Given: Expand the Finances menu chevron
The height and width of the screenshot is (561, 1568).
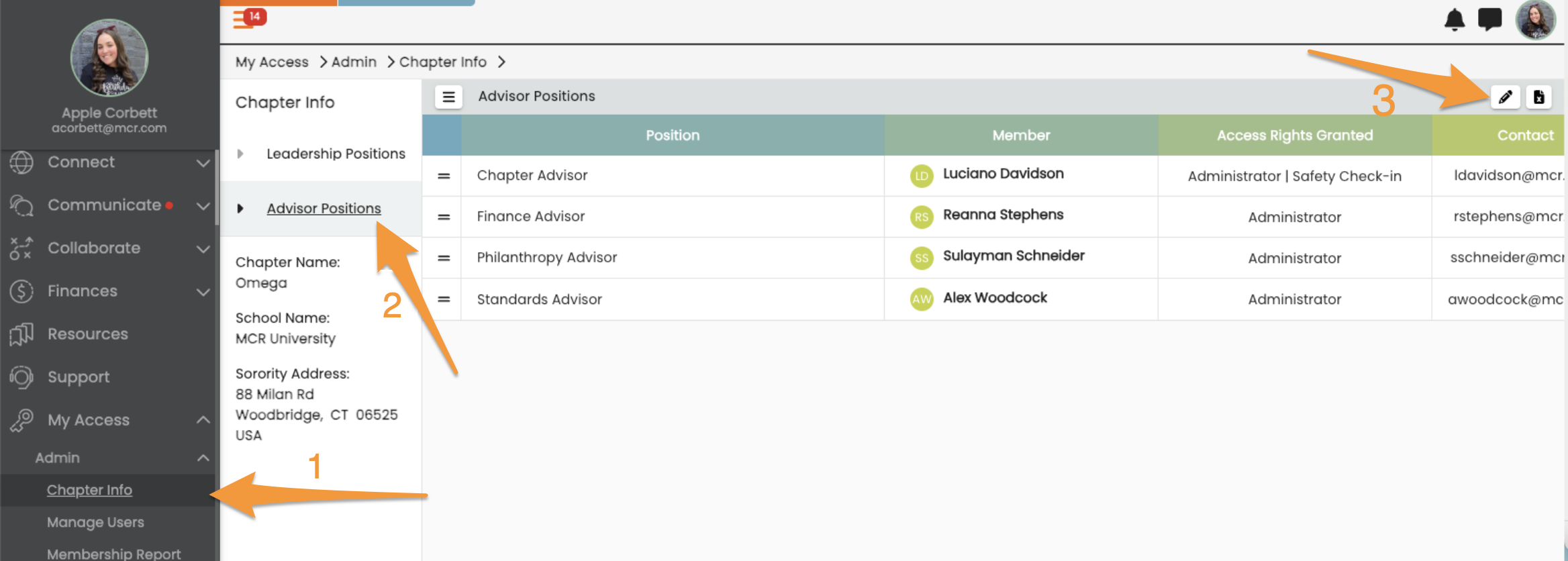Looking at the screenshot, I should tap(203, 292).
